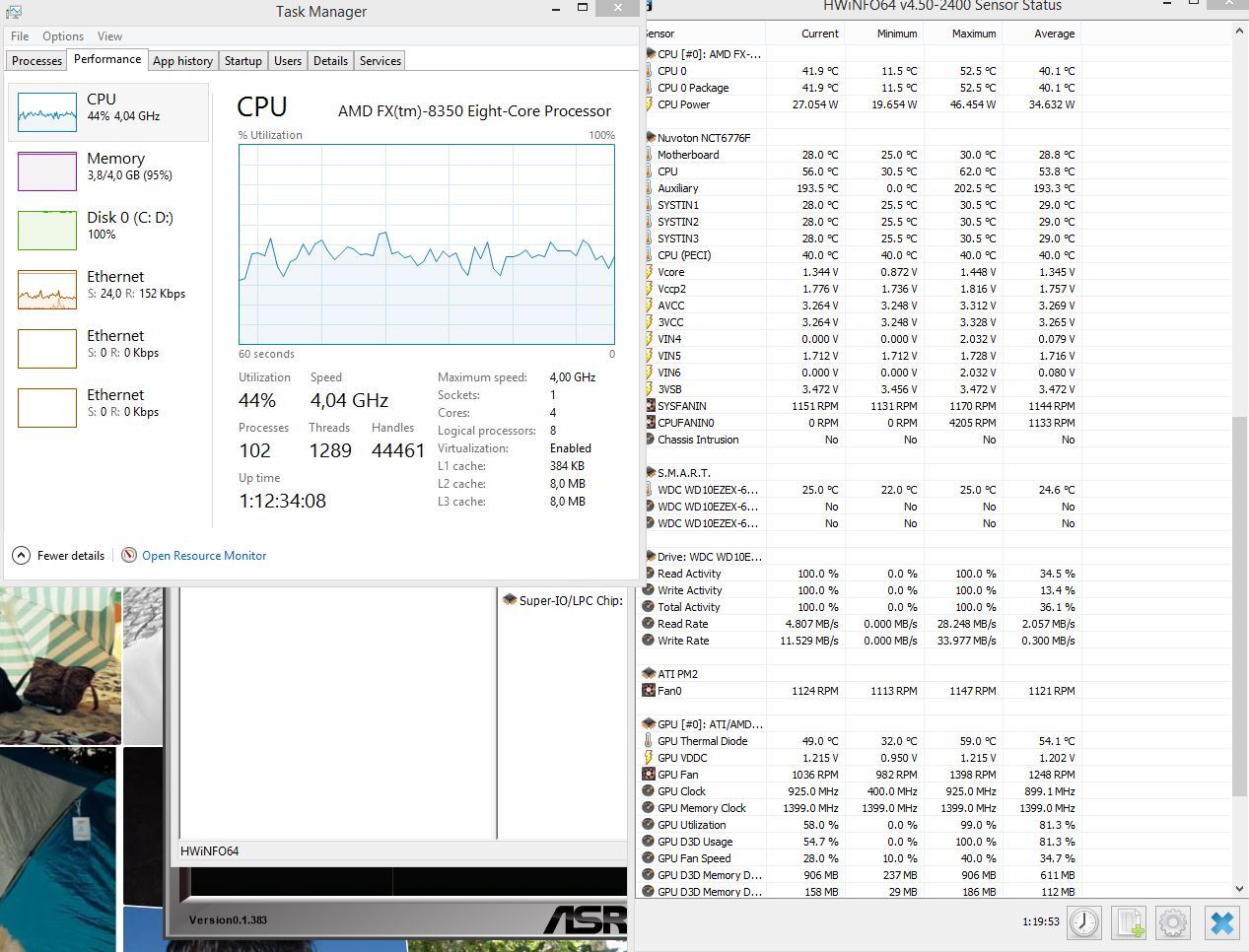Click the Task Manager title bar icon
This screenshot has width=1249, height=952.
[13, 11]
